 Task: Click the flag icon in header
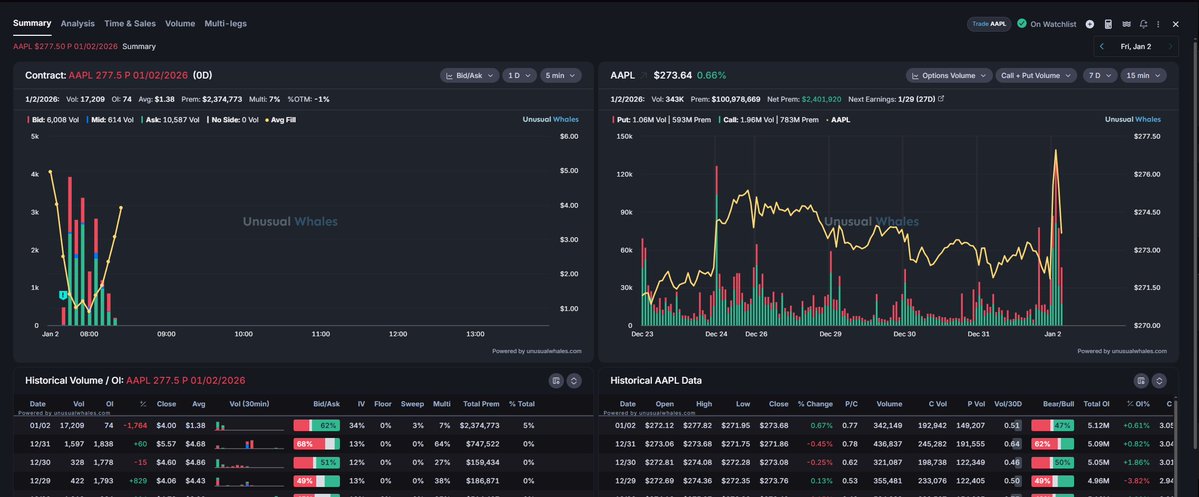[1126, 24]
